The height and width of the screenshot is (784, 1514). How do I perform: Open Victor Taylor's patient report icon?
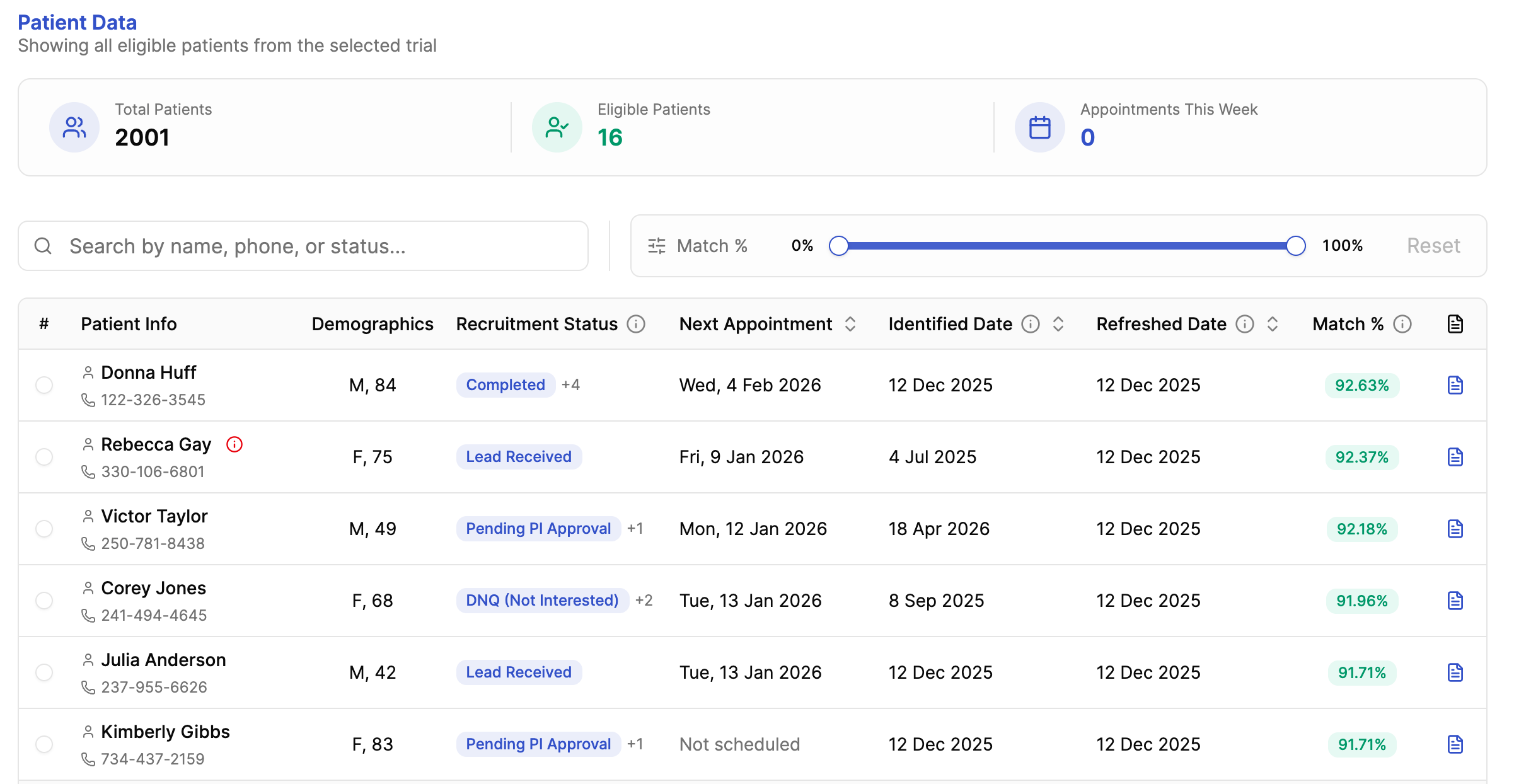tap(1455, 529)
